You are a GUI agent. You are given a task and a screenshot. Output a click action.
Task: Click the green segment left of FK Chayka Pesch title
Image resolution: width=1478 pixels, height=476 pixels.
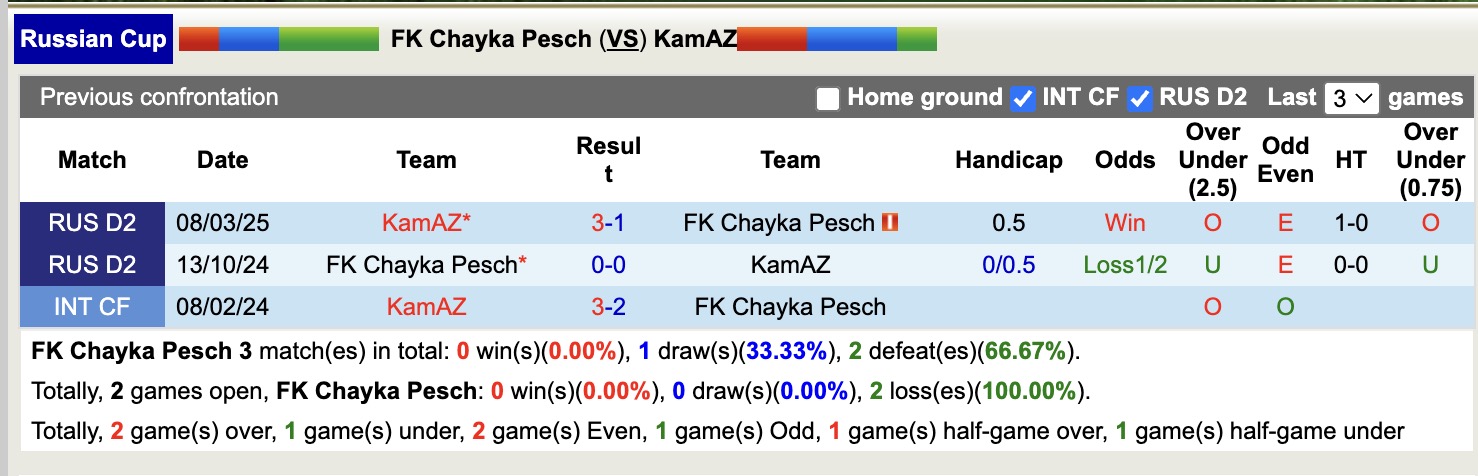pyautogui.click(x=328, y=40)
